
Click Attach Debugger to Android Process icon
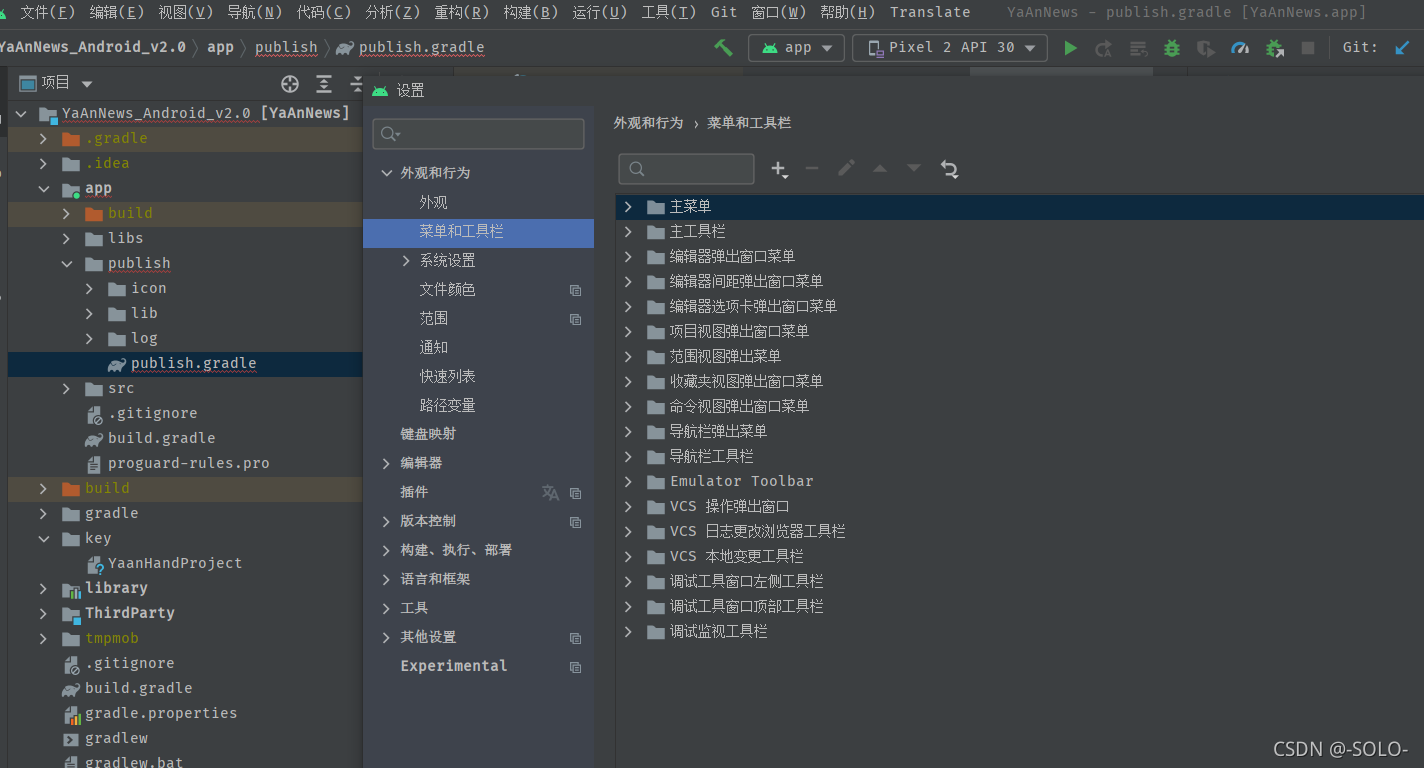[x=1274, y=48]
